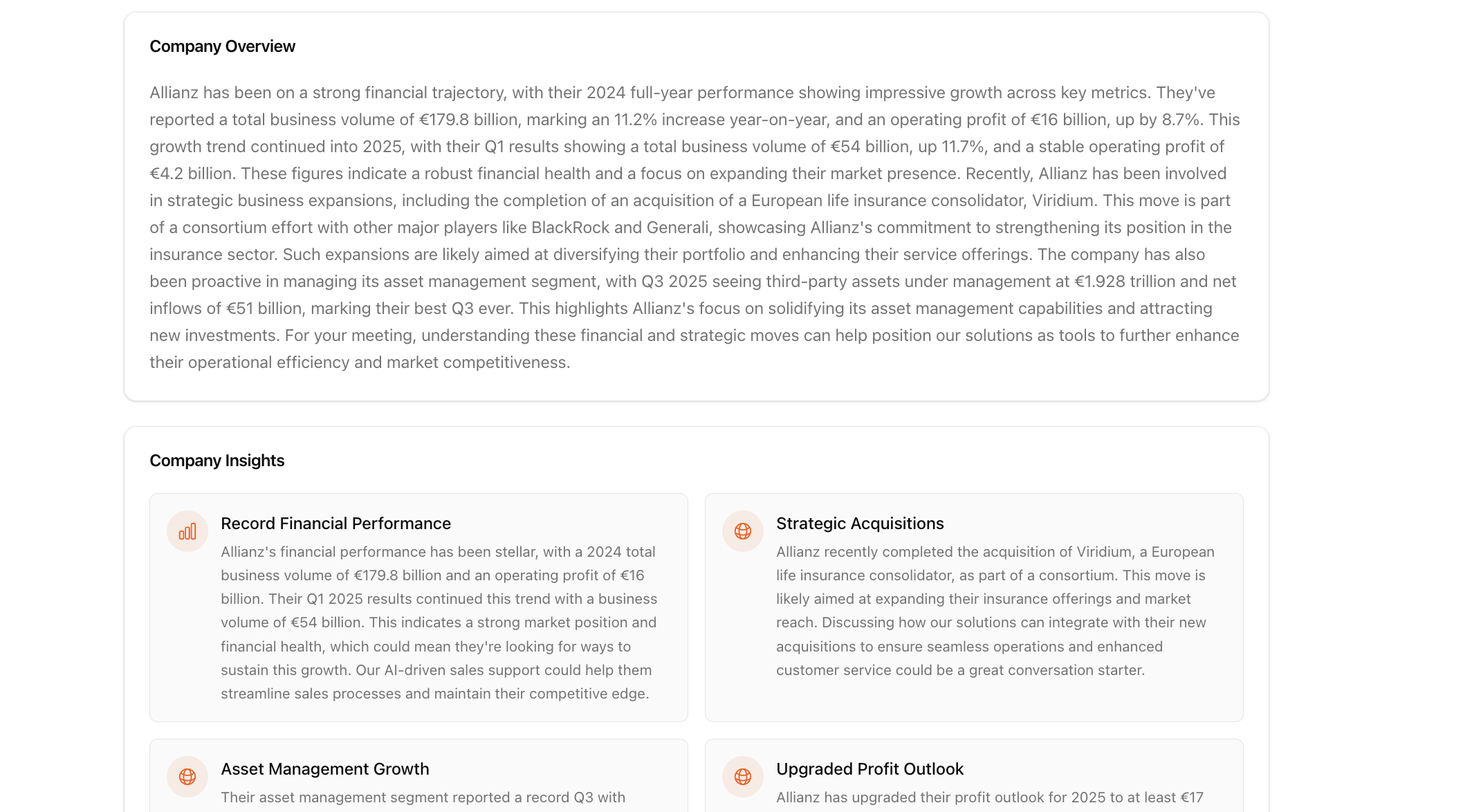Open the Upgraded Profit Outlook insight title
The image size is (1472, 812).
tap(870, 769)
